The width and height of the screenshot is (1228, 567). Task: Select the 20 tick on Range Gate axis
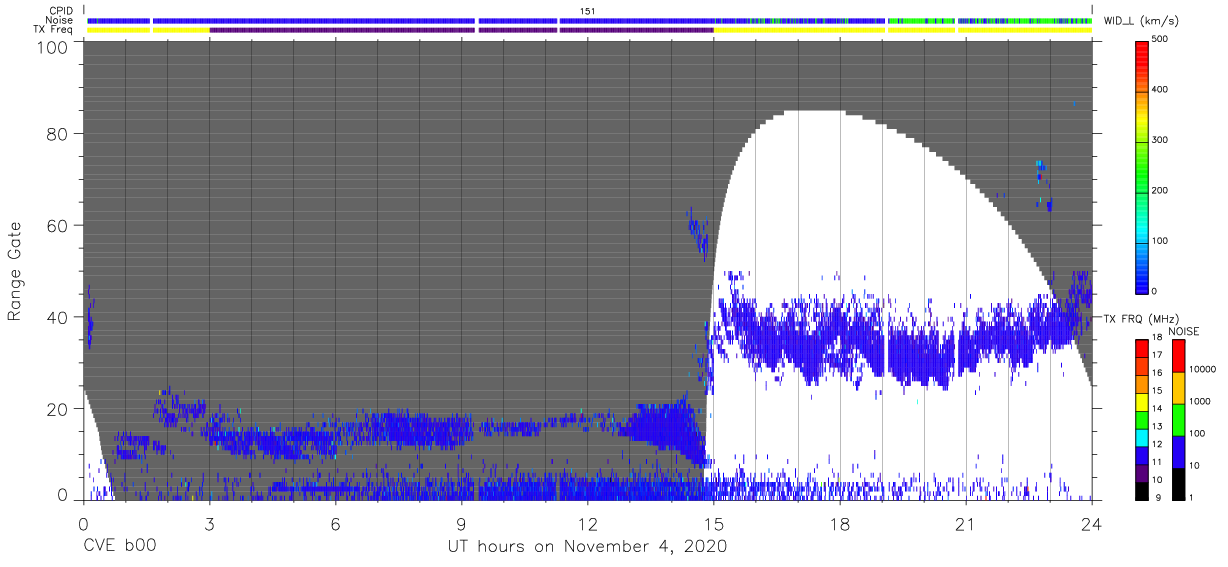[56, 409]
